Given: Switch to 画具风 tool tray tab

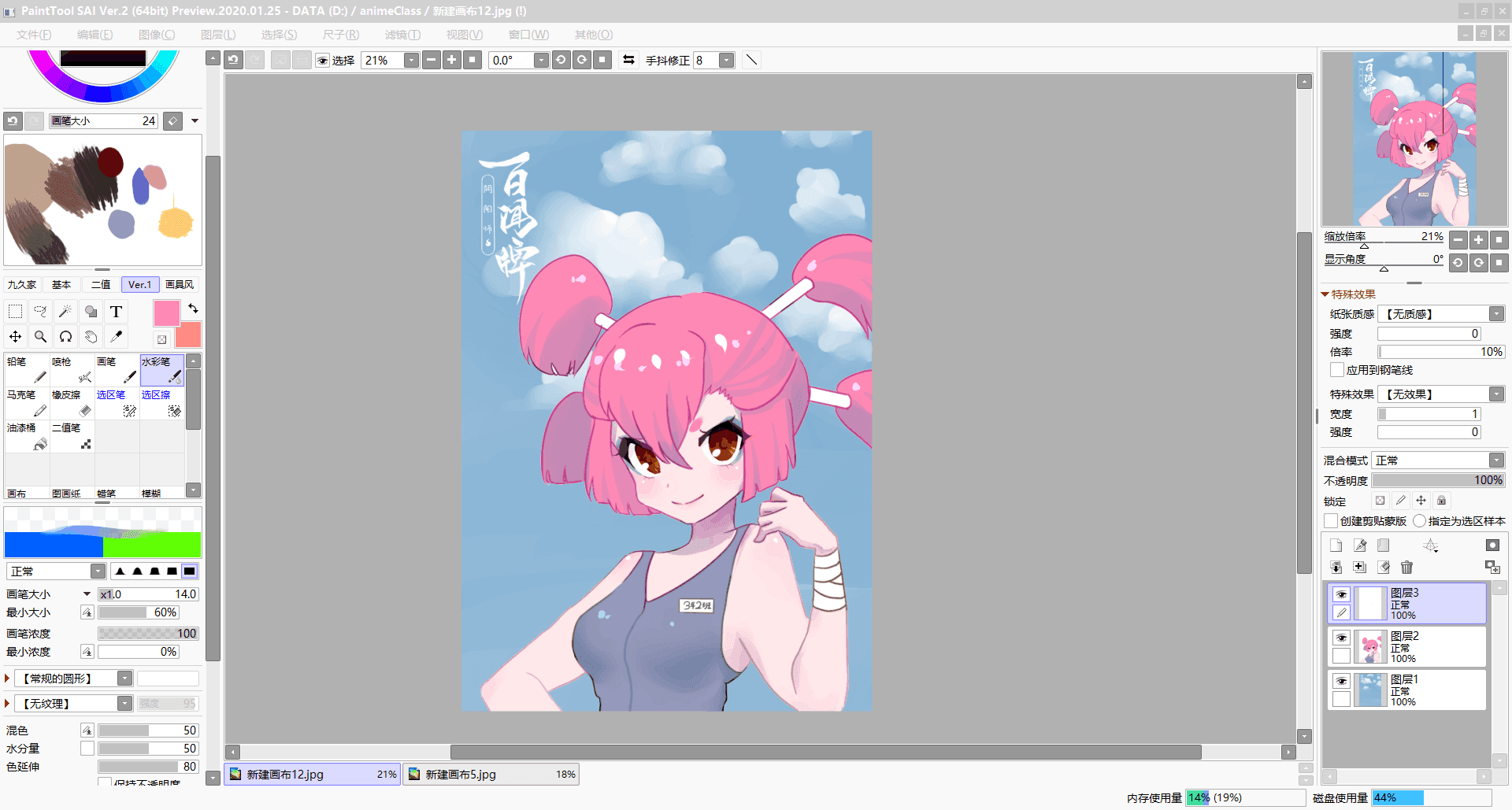Looking at the screenshot, I should (x=180, y=285).
